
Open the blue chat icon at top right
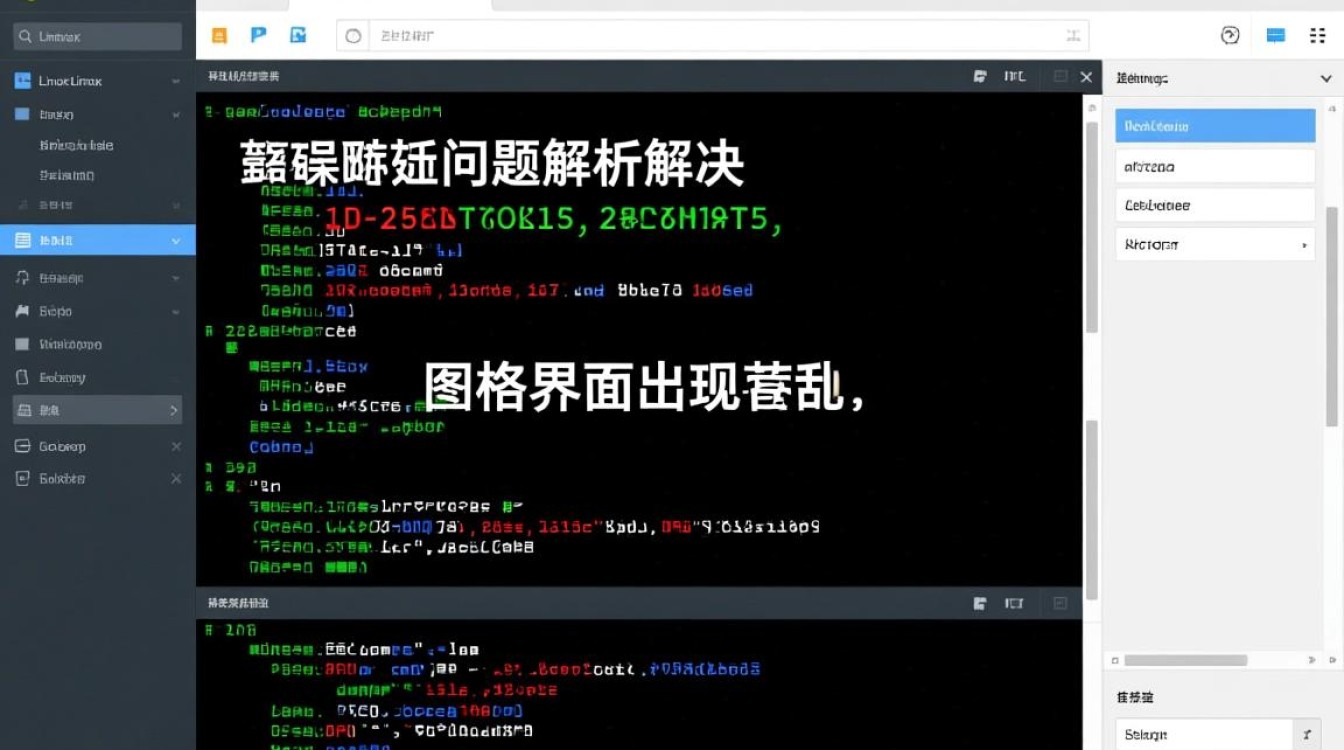(x=1275, y=35)
